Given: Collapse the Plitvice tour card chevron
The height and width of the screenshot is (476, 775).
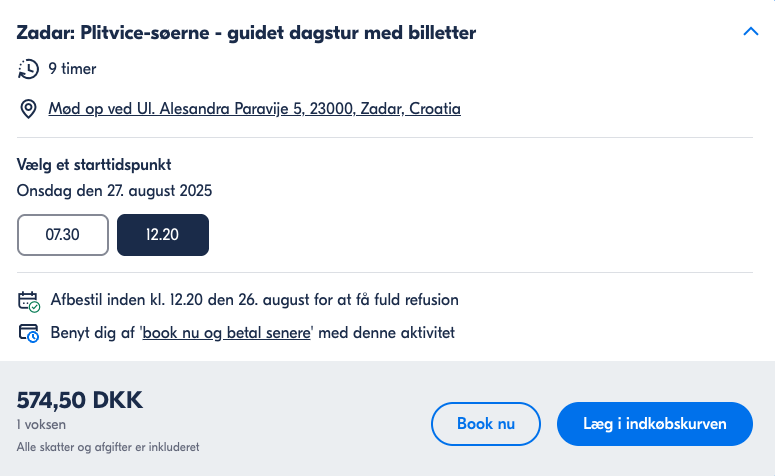Looking at the screenshot, I should point(750,32).
